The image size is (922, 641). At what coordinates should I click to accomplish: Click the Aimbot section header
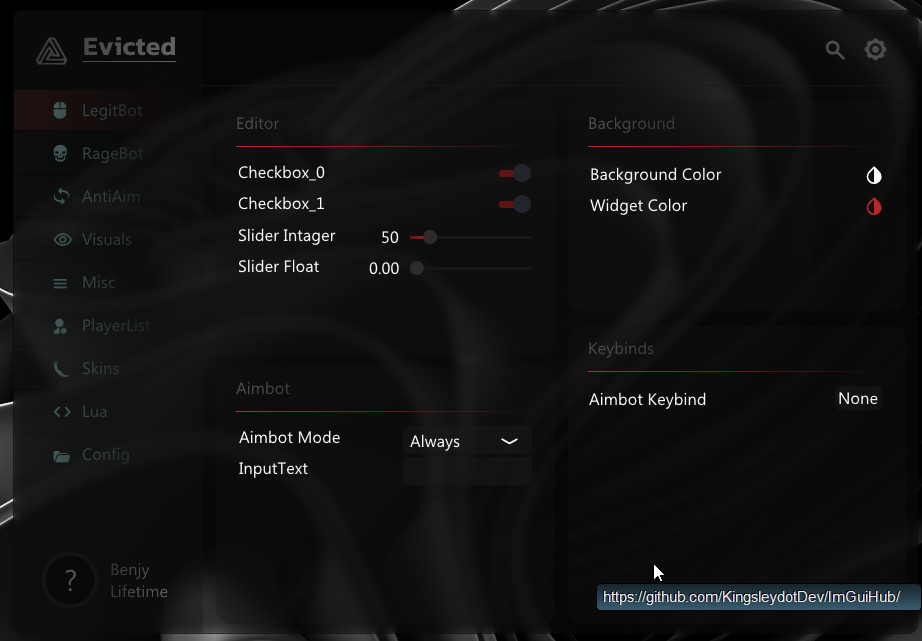tap(263, 388)
